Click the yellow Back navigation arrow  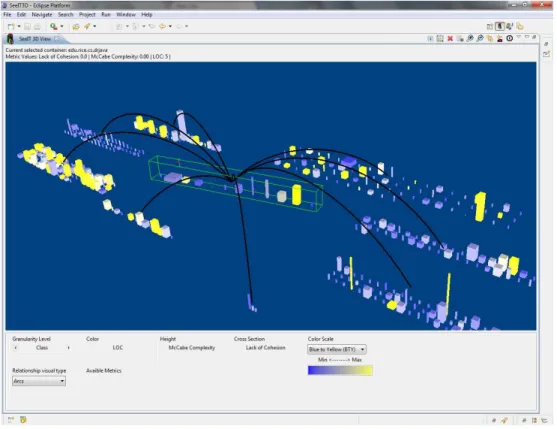pos(162,26)
